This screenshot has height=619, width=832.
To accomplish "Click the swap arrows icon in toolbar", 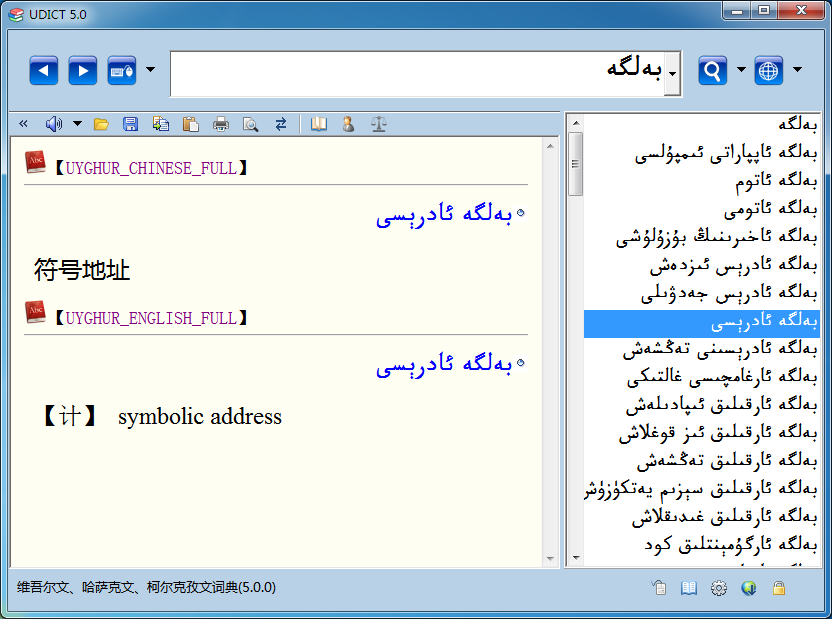I will pyautogui.click(x=281, y=124).
